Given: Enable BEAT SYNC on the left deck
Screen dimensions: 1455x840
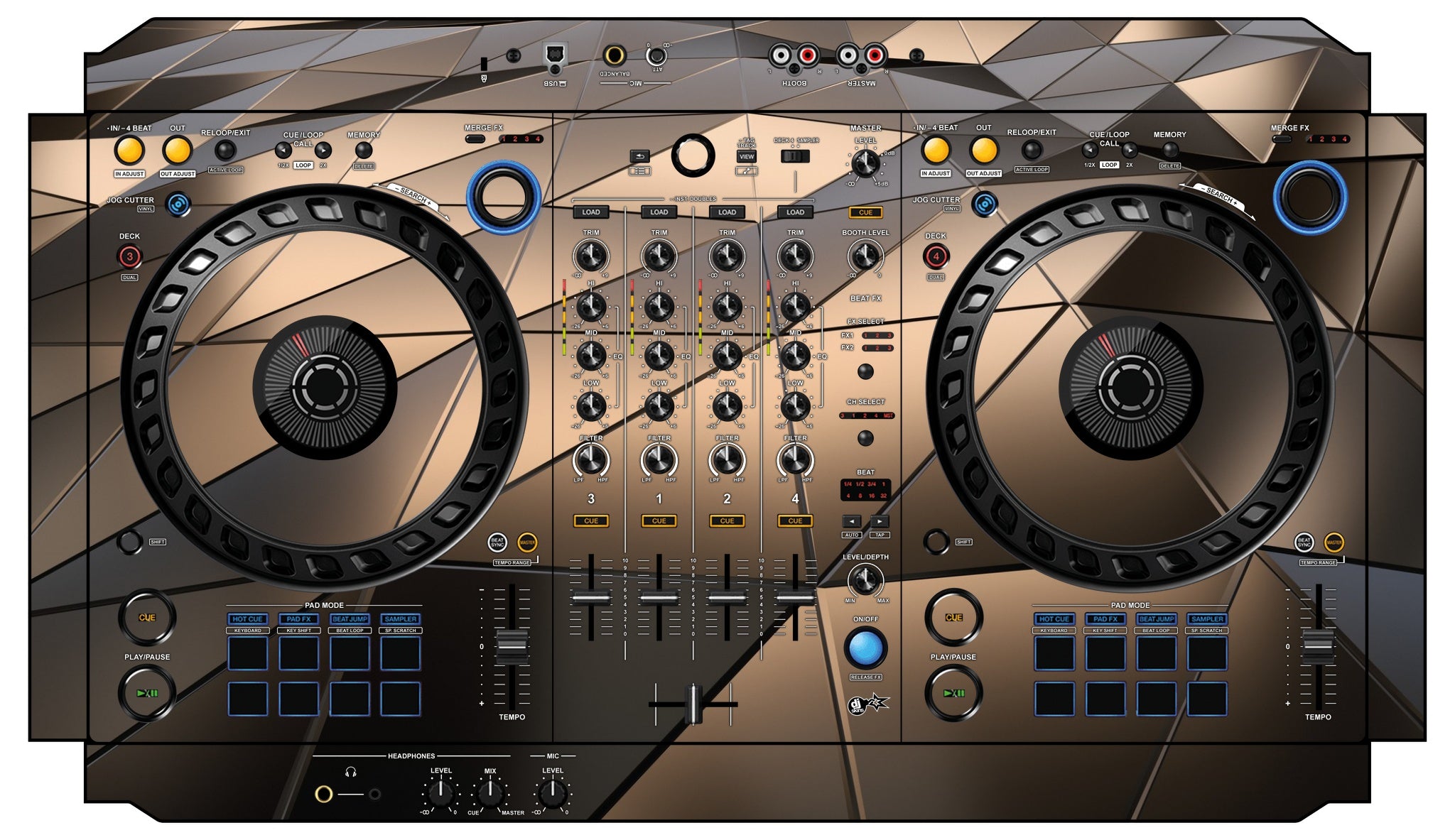Looking at the screenshot, I should coord(497,543).
